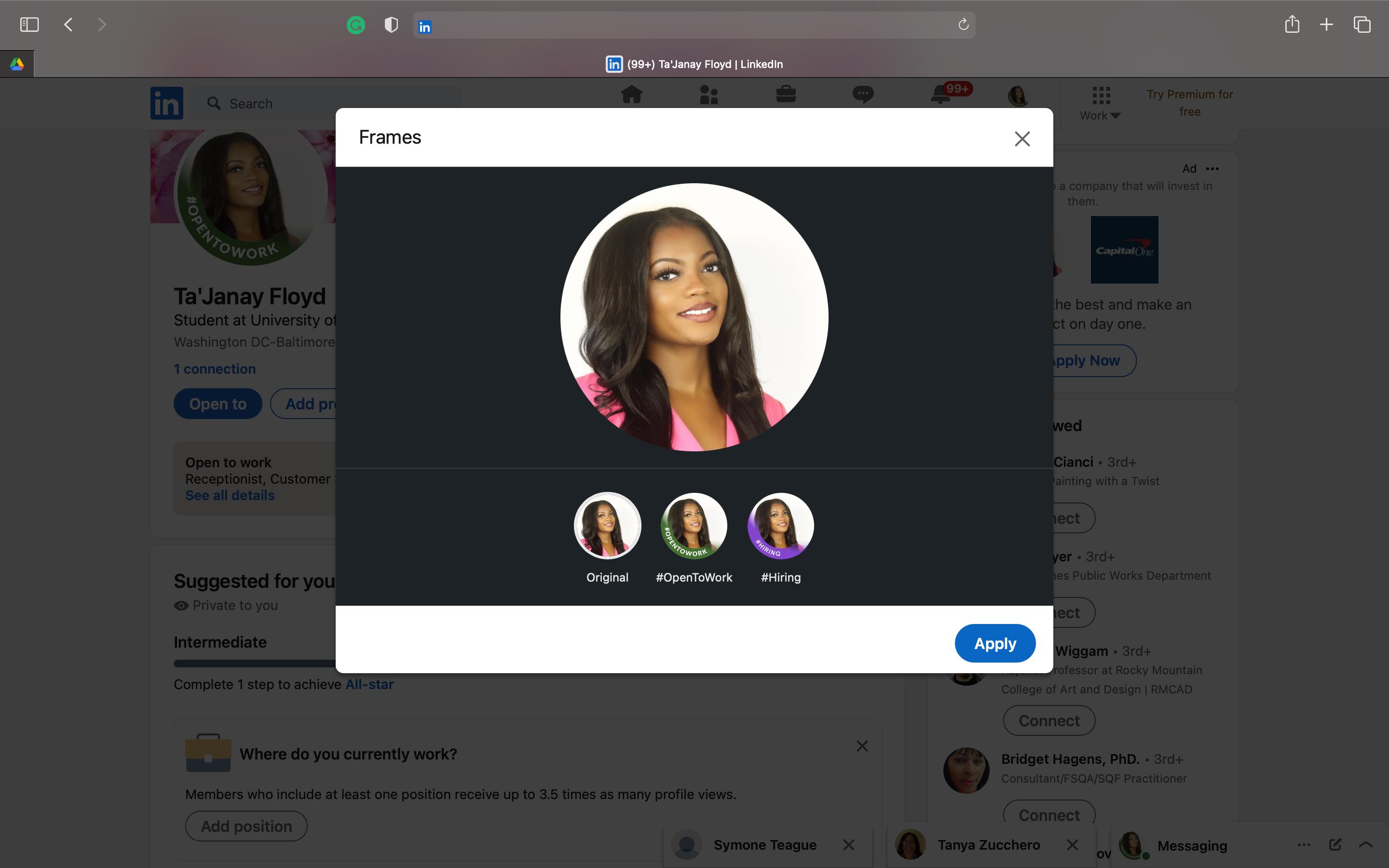The width and height of the screenshot is (1389, 868).
Task: Open Safari Share icon
Action: (1292, 24)
